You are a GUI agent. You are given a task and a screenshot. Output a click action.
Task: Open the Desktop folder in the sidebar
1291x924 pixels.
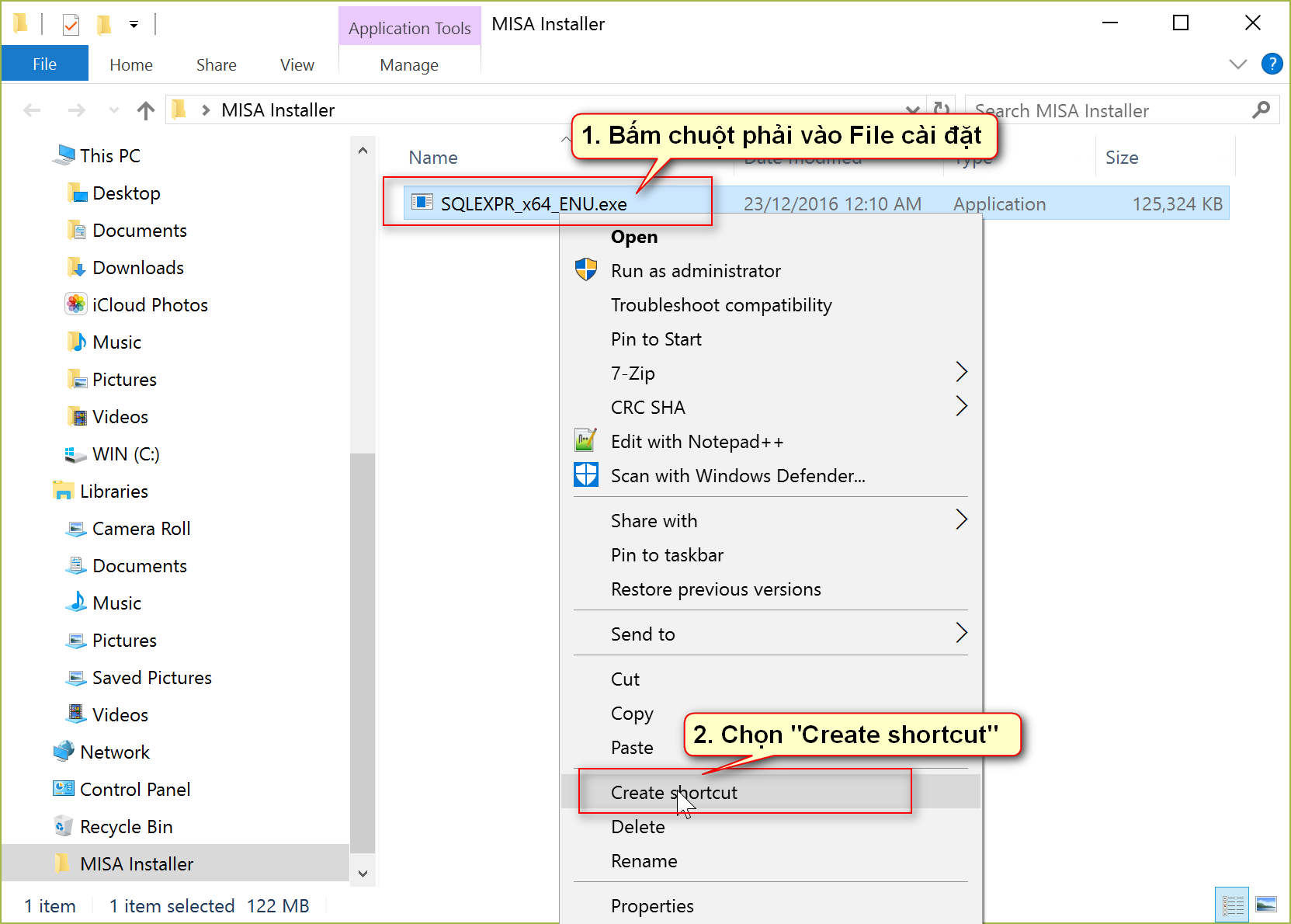tap(126, 193)
